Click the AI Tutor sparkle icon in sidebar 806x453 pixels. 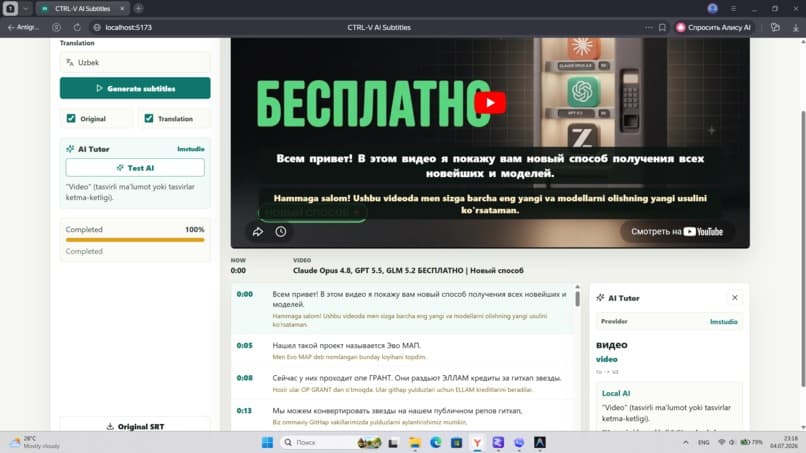70,149
